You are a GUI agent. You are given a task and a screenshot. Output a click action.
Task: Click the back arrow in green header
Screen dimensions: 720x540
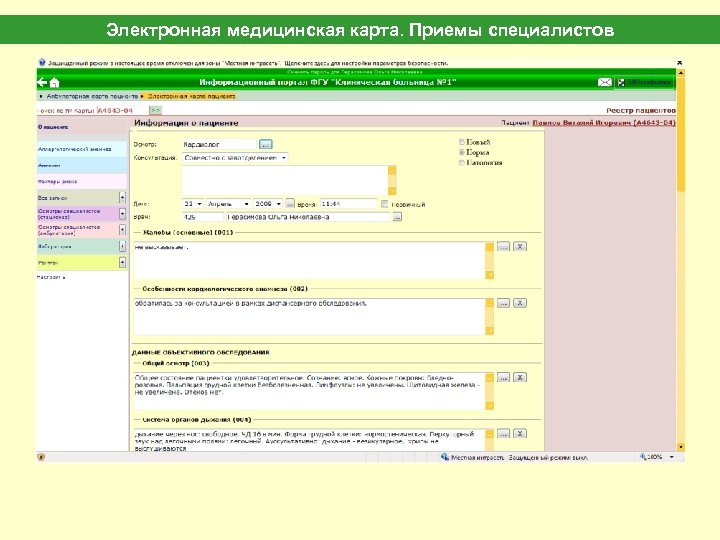pyautogui.click(x=42, y=82)
